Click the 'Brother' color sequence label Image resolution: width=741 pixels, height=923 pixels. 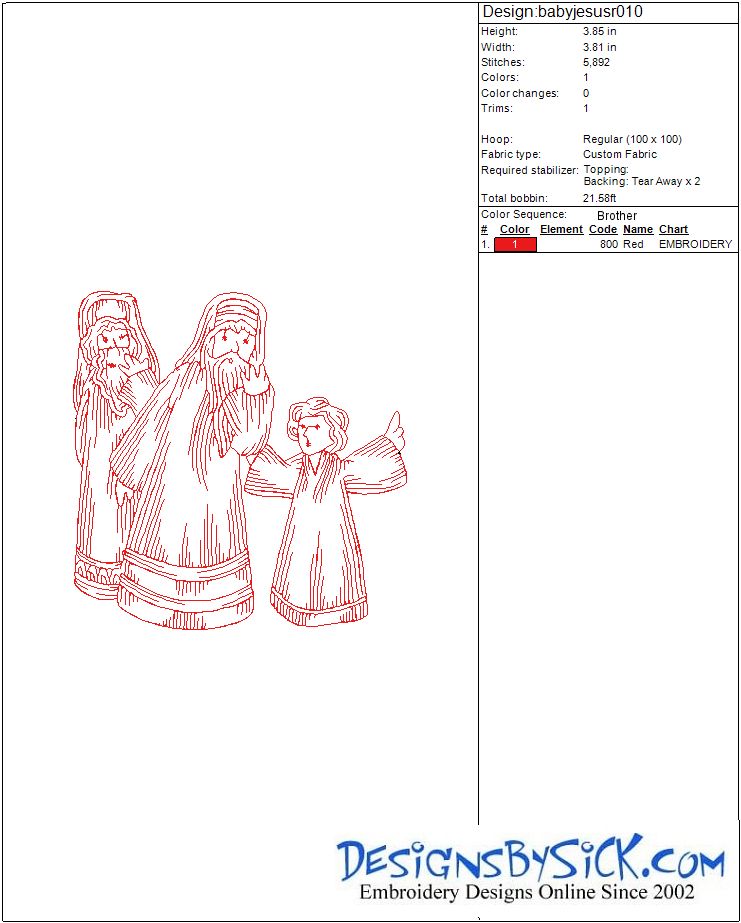point(616,215)
